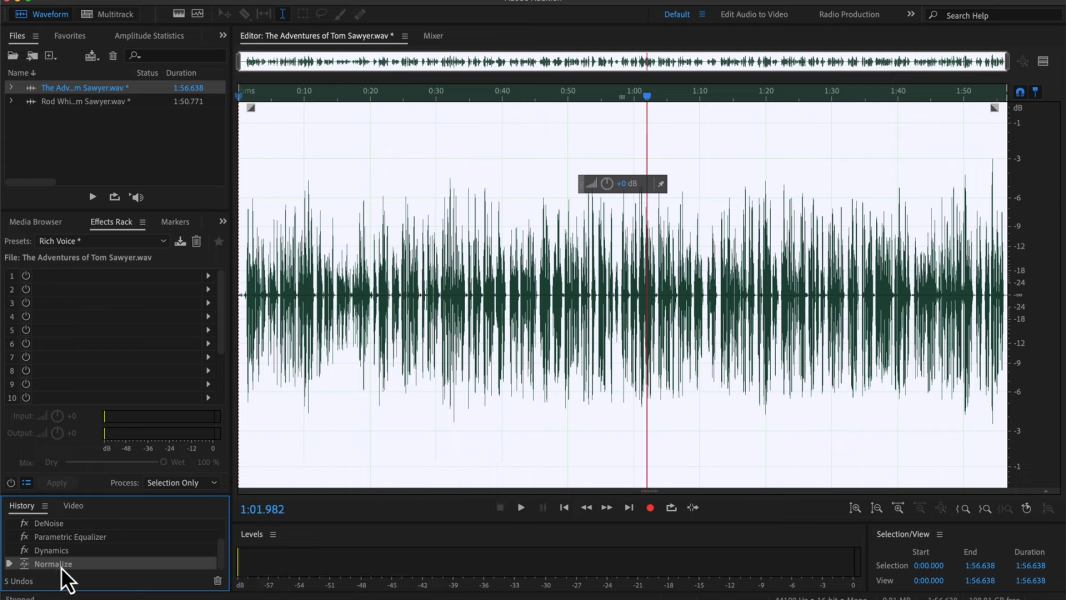
Task: Play file preview in Files panel
Action: pos(92,197)
